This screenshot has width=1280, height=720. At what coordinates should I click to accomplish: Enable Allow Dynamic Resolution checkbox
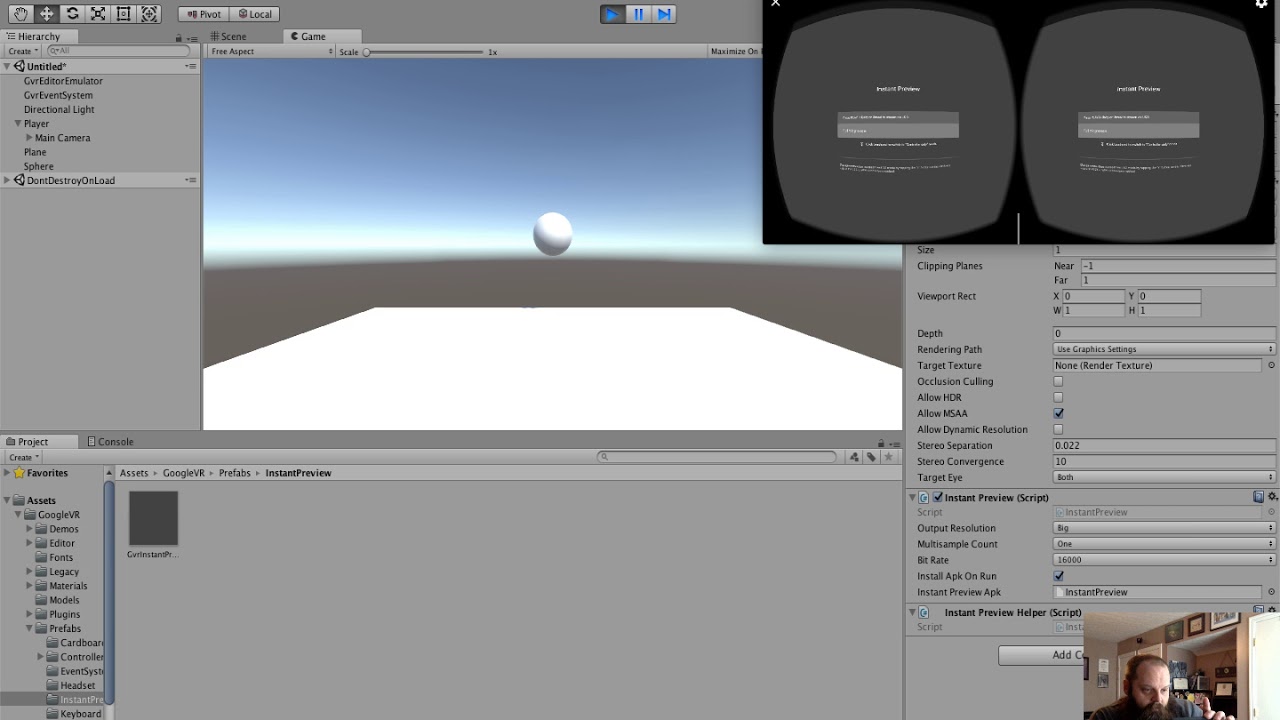pos(1058,429)
